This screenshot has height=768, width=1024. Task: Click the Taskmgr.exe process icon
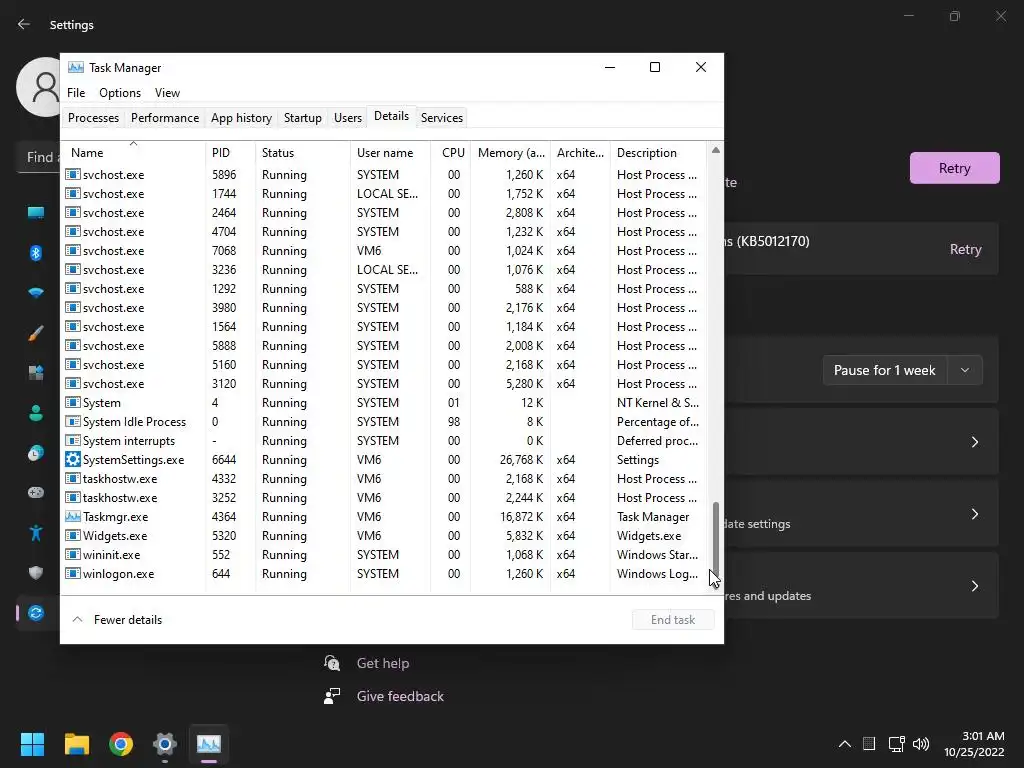[72, 517]
